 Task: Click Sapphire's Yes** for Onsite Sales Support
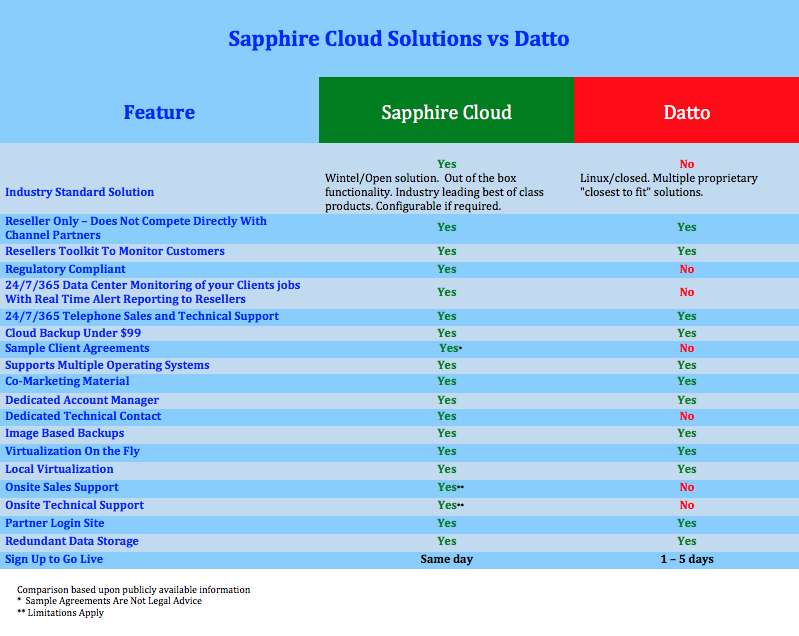click(450, 487)
